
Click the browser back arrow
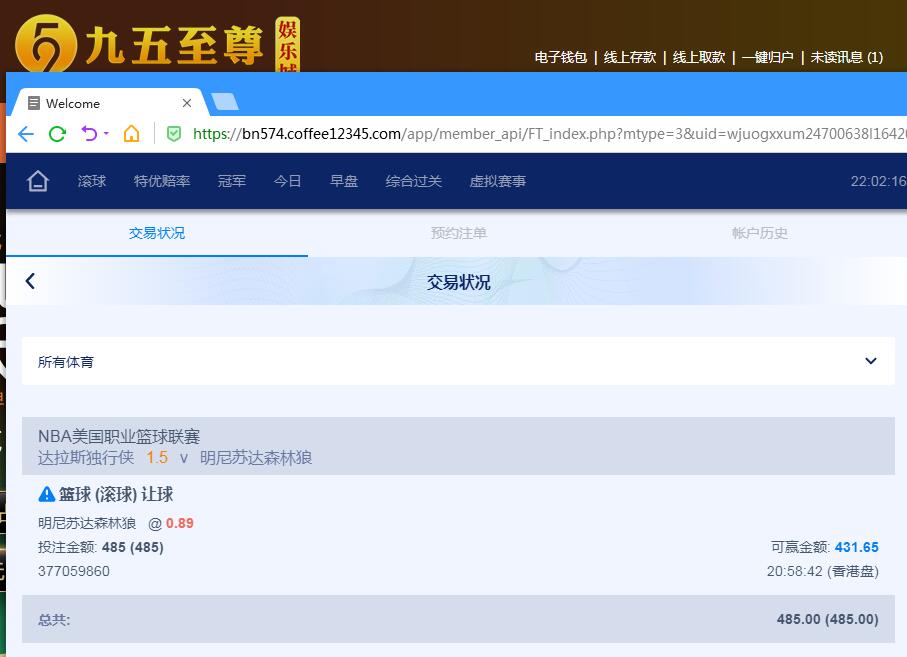(26, 134)
